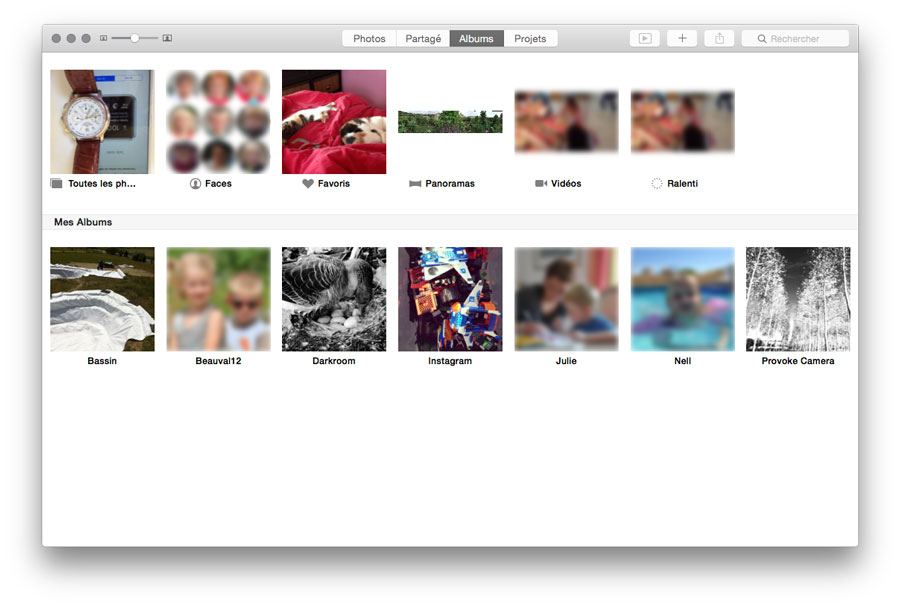
Task: Click the Faces label text
Action: (218, 184)
